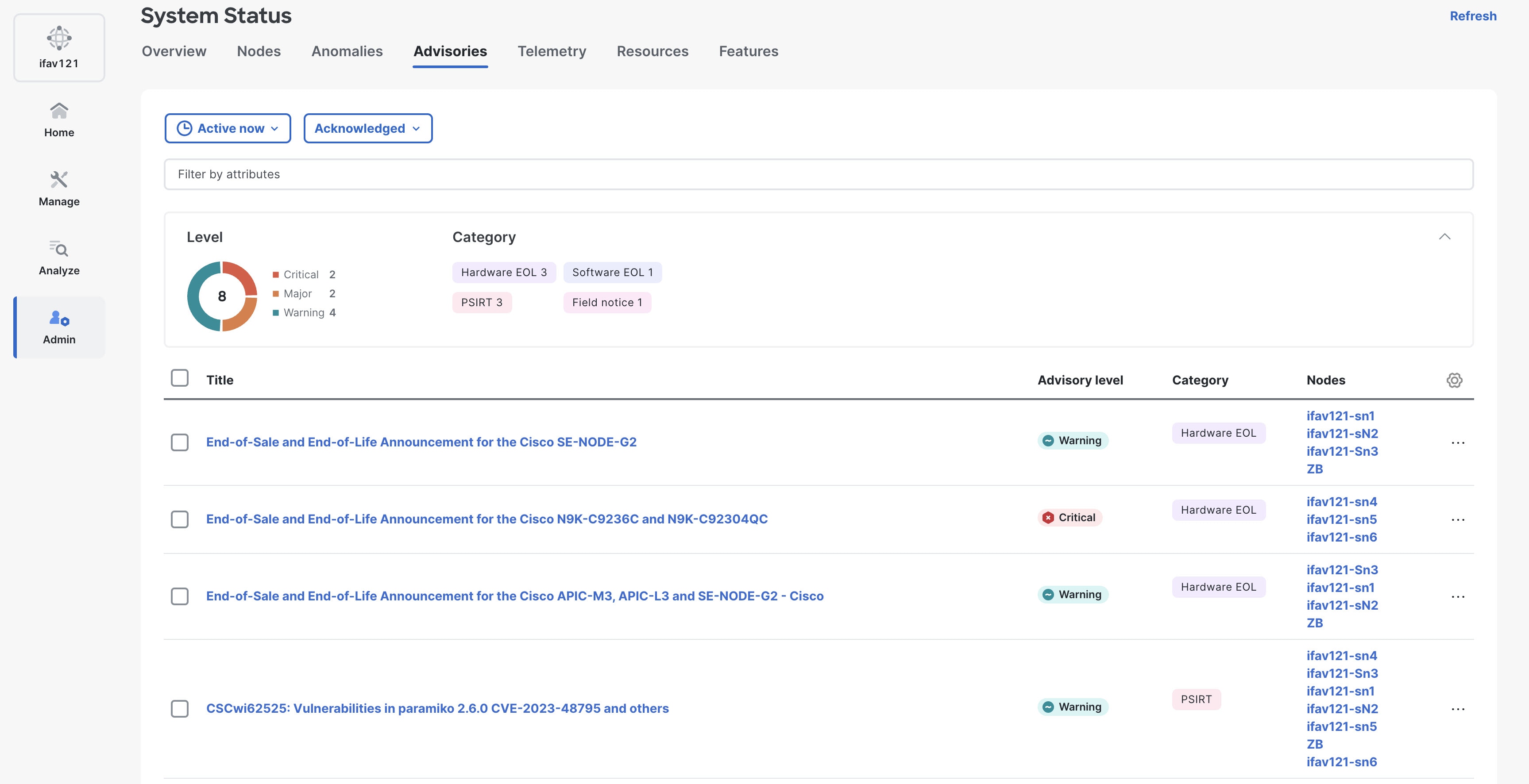1529x784 pixels.
Task: Filter by Hardware EOL 3 category chip
Action: point(504,272)
